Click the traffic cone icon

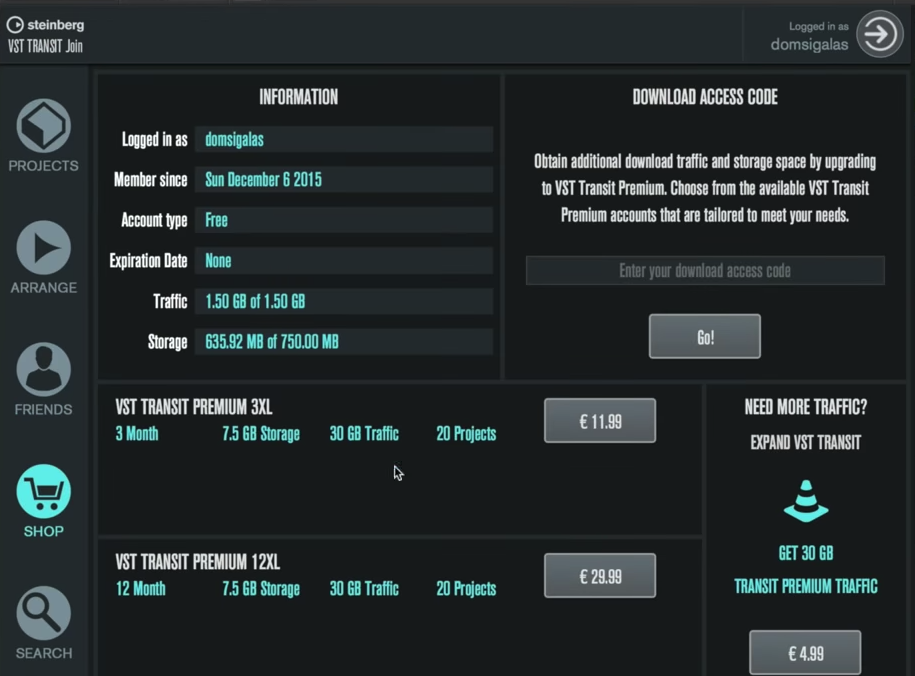[806, 501]
